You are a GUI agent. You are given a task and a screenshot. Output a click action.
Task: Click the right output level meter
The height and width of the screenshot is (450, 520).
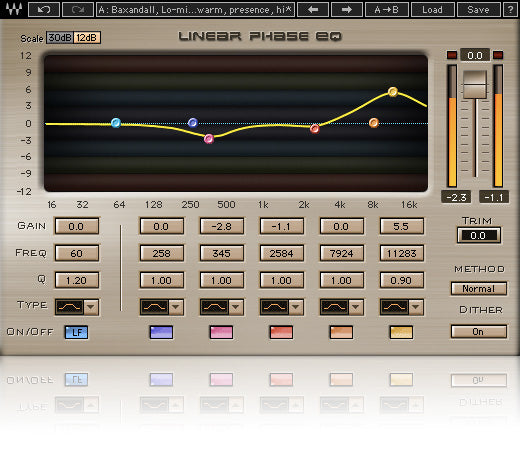(498, 125)
